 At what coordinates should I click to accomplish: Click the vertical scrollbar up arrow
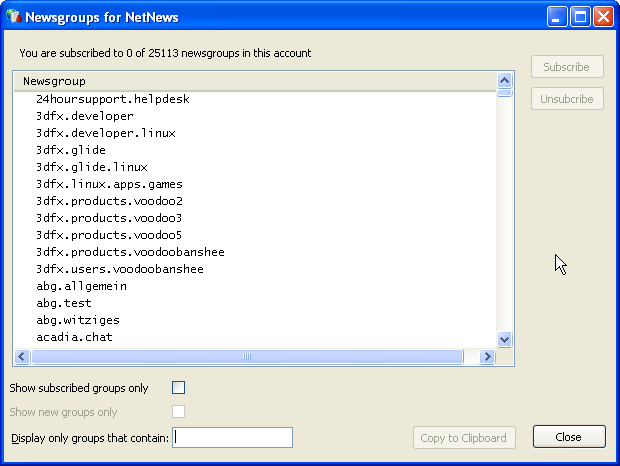click(505, 81)
